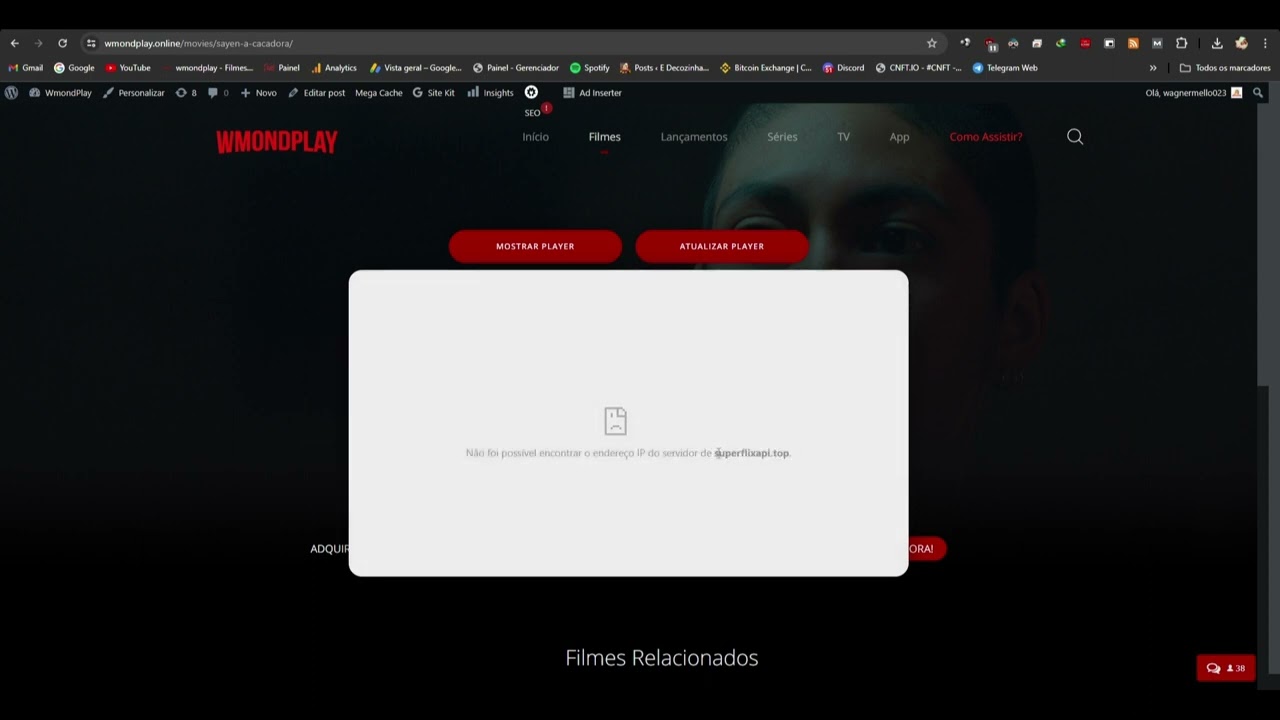1280x720 pixels.
Task: Reload the current browser page
Action: point(62,43)
